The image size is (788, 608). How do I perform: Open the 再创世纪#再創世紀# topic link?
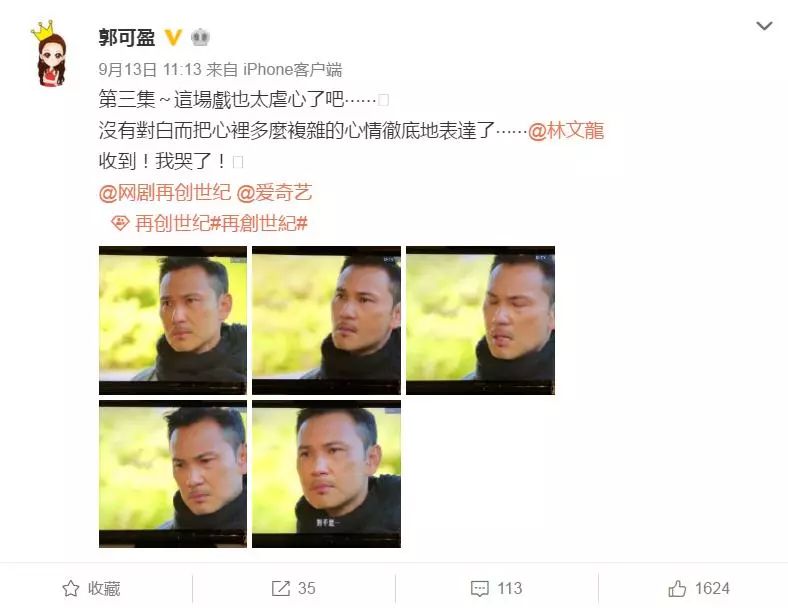(222, 223)
